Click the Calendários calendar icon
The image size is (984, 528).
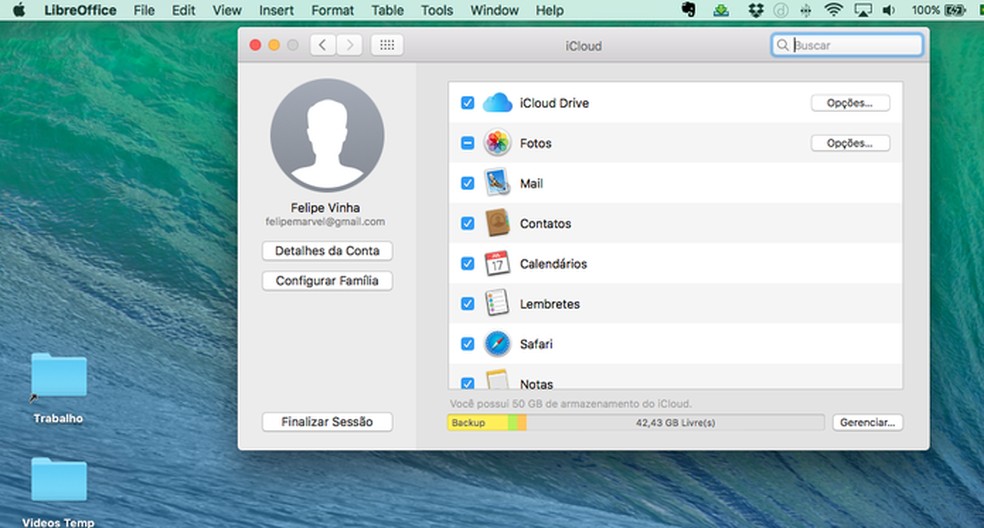click(497, 263)
